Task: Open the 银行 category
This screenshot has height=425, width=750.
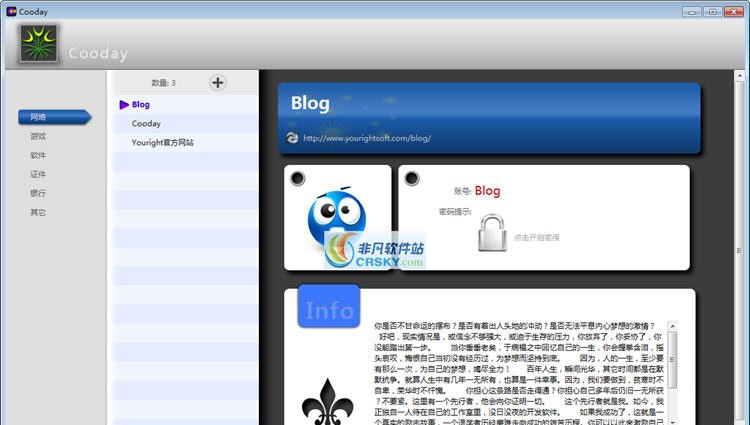Action: click(x=38, y=193)
